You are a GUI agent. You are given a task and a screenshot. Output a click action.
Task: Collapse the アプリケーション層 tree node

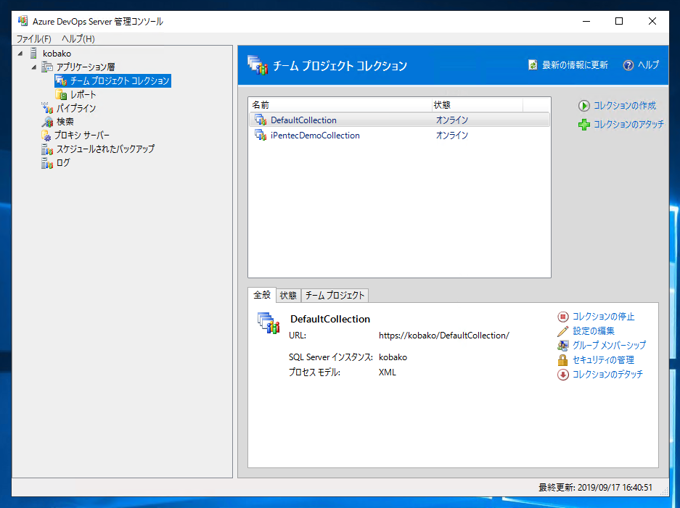pyautogui.click(x=34, y=67)
